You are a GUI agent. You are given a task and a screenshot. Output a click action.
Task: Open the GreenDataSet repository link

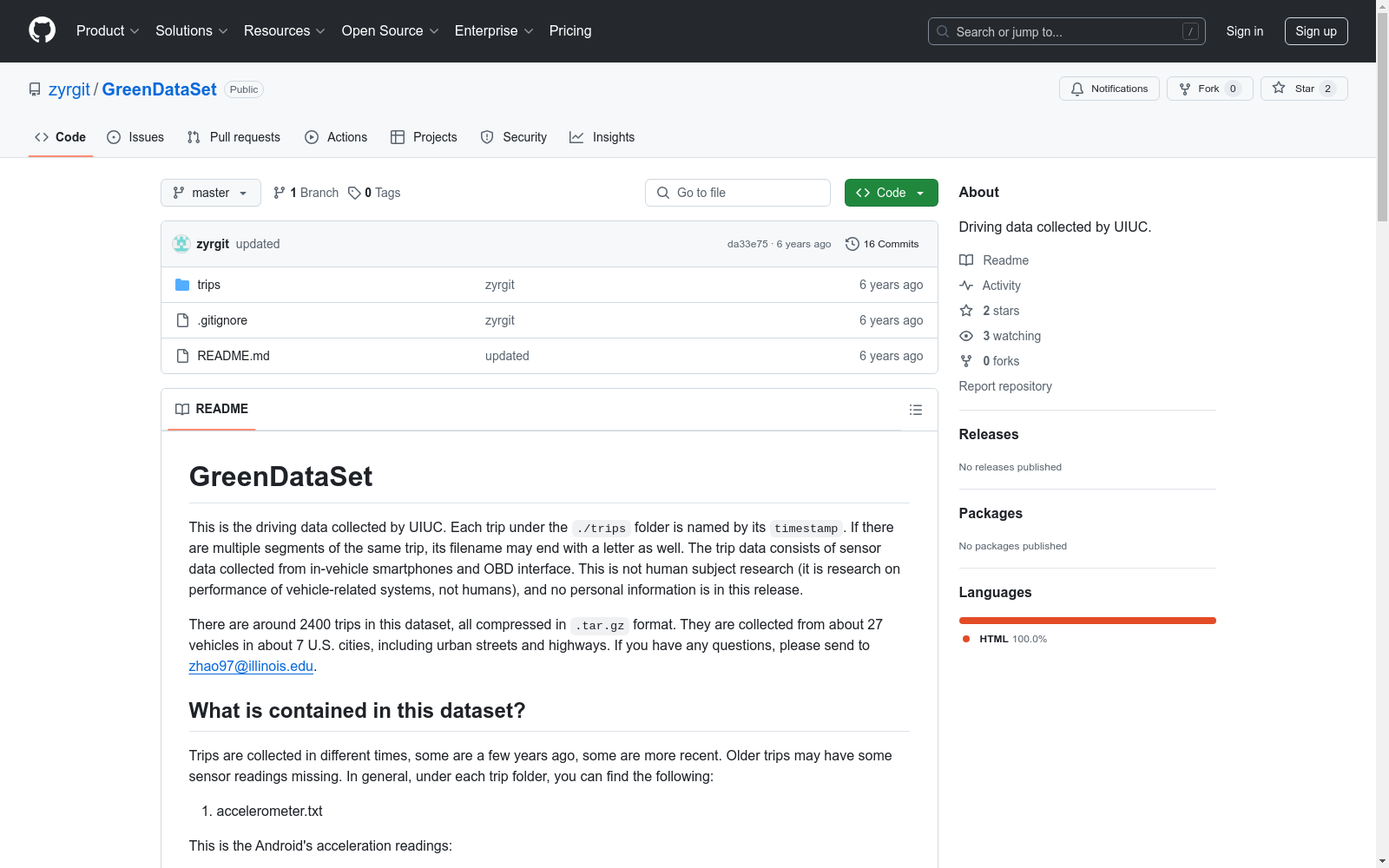[x=160, y=89]
